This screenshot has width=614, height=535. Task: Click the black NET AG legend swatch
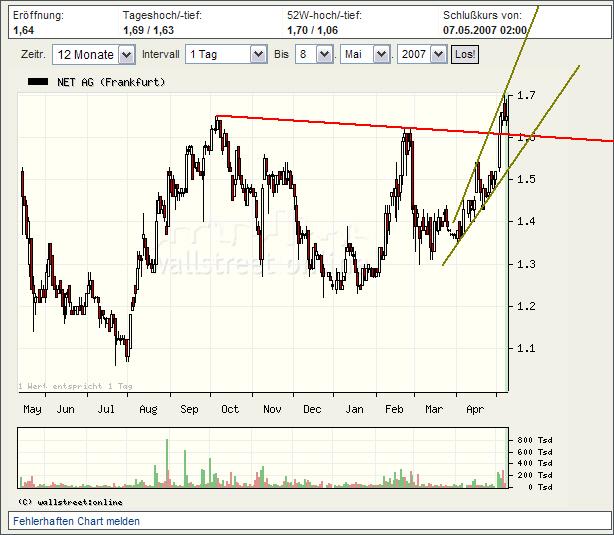(35, 82)
